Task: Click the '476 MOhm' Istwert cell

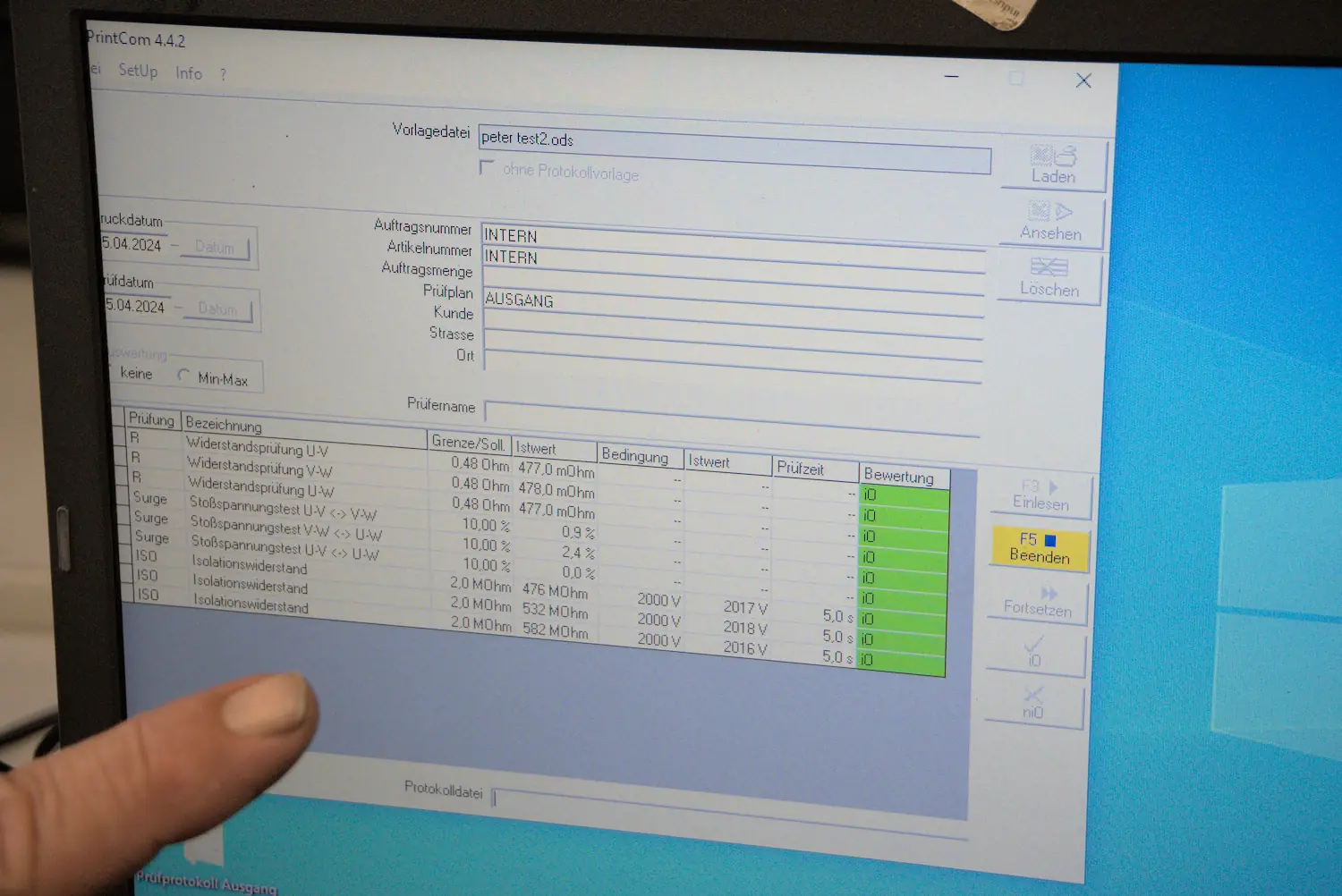Action: 555,591
